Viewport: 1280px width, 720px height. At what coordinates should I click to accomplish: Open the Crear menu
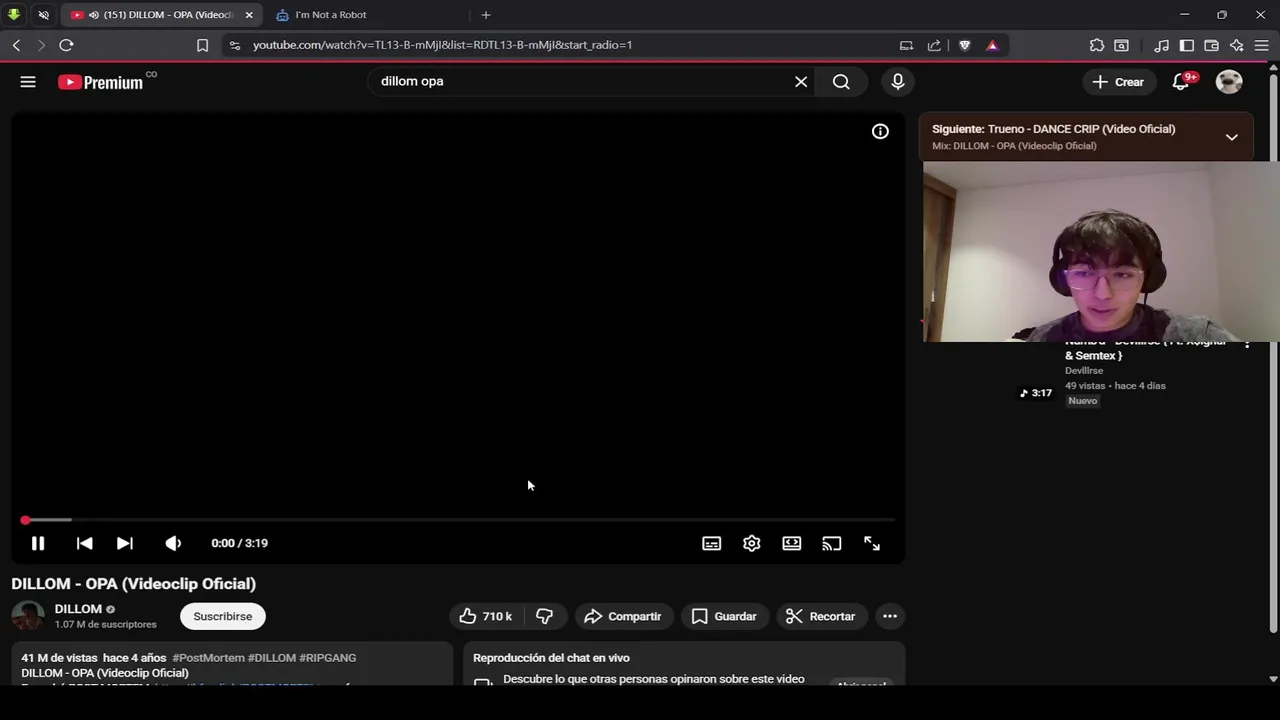[1118, 82]
